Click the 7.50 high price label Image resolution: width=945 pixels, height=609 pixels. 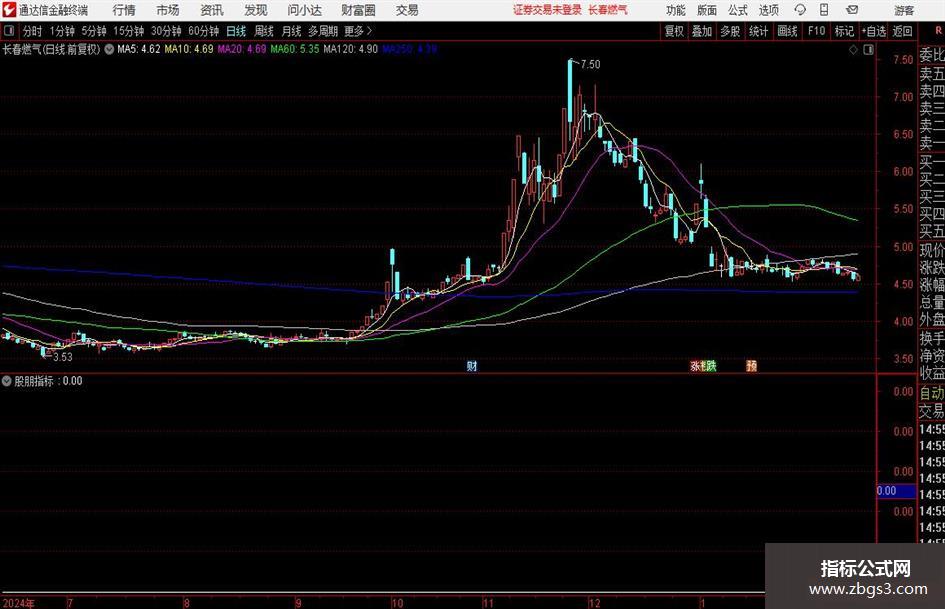[x=591, y=65]
